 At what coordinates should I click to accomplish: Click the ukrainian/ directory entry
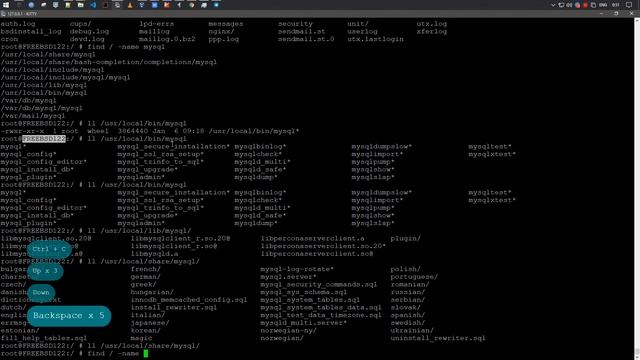[412, 331]
